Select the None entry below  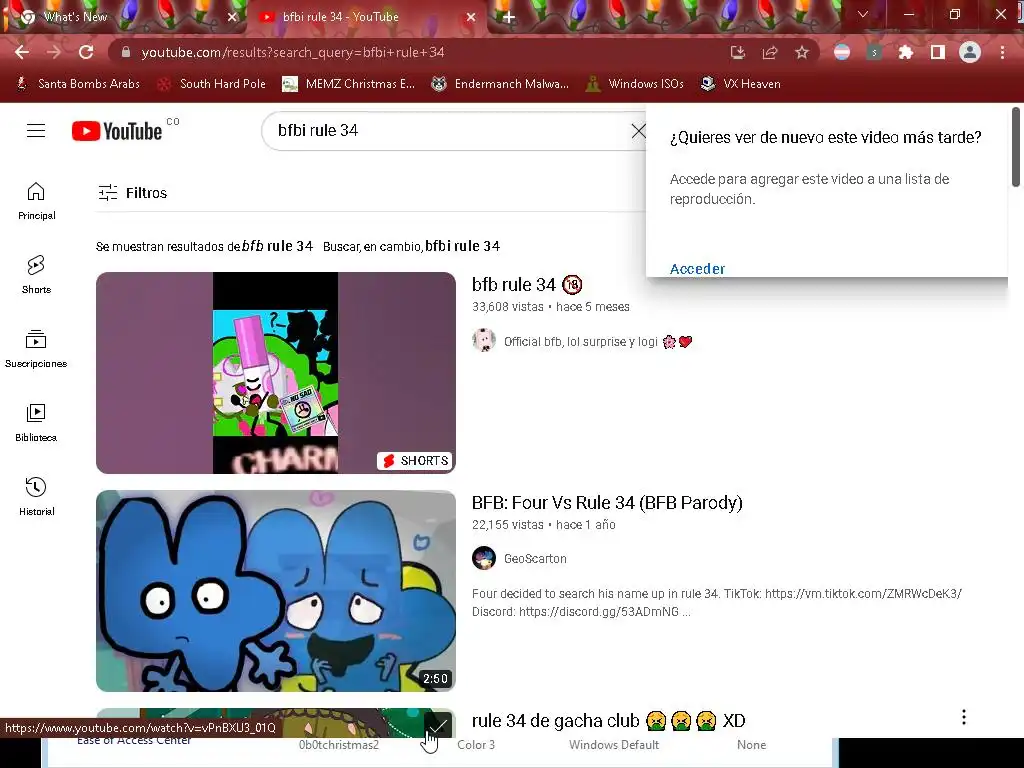(x=751, y=744)
